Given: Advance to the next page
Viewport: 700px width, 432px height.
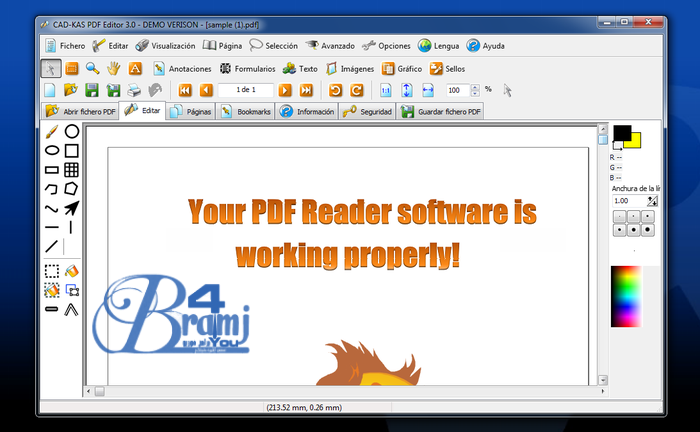Looking at the screenshot, I should point(285,90).
